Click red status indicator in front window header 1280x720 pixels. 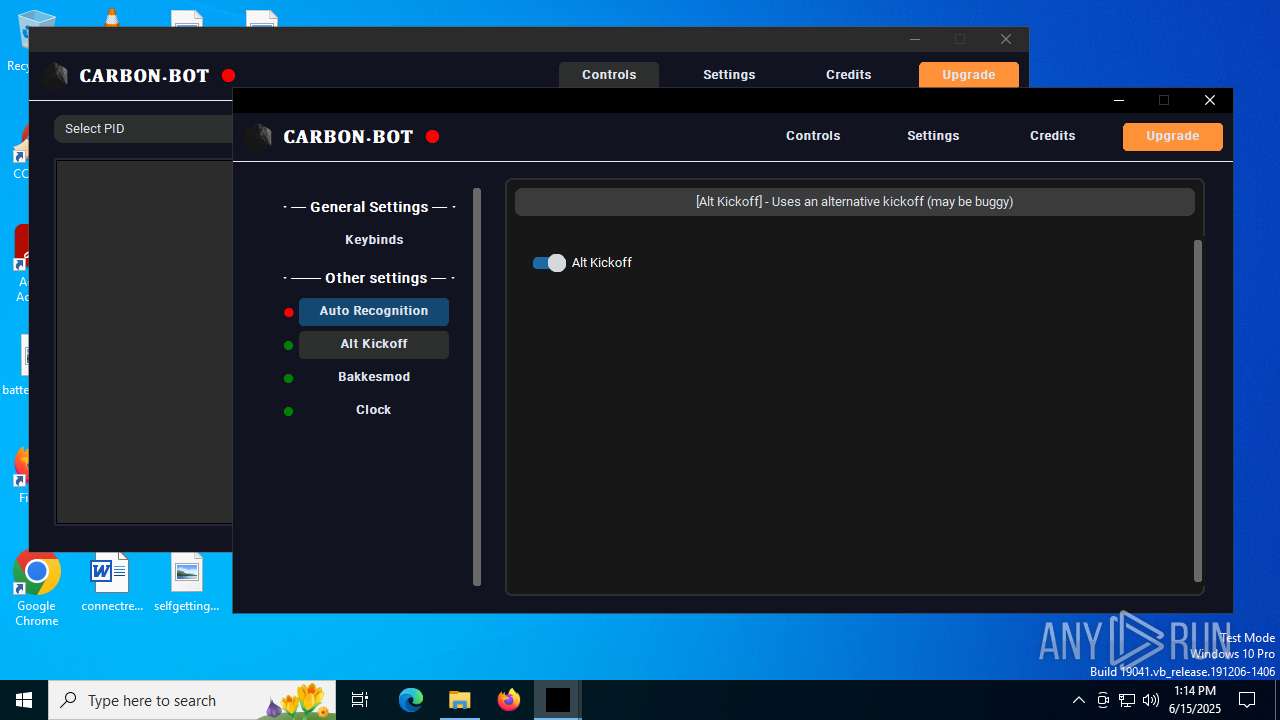coord(432,137)
